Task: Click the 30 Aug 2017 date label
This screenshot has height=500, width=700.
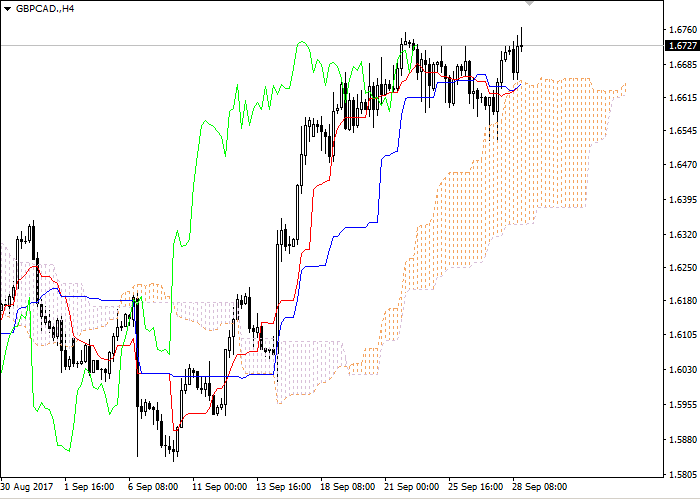Action: tap(27, 487)
